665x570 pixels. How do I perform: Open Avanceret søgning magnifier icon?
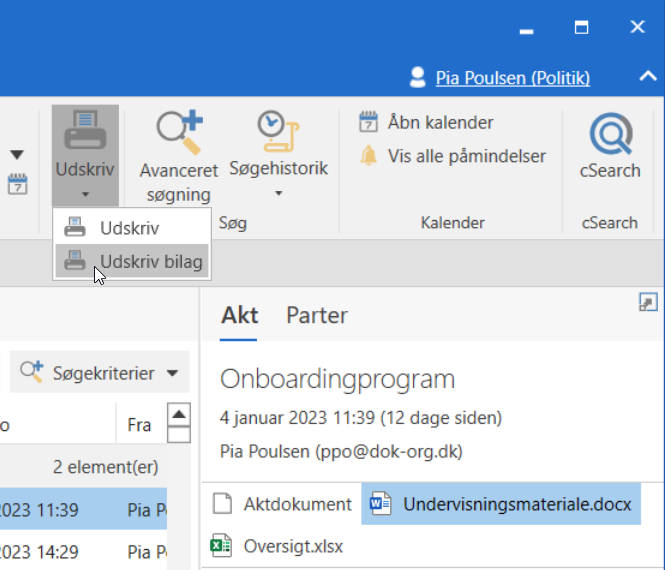(x=176, y=133)
